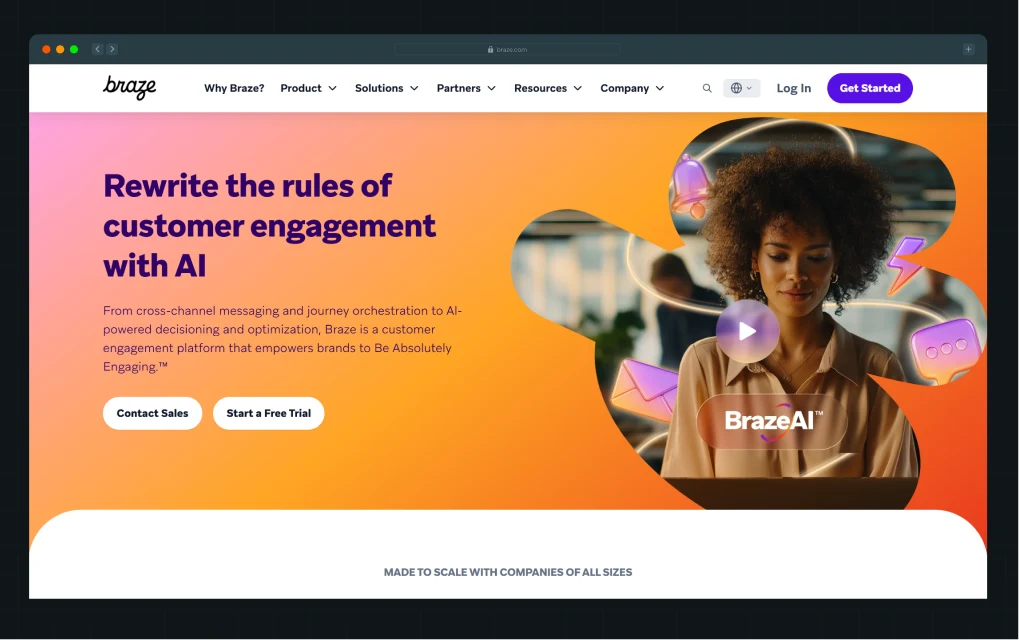Open the Company menu
1019x640 pixels.
pyautogui.click(x=632, y=88)
